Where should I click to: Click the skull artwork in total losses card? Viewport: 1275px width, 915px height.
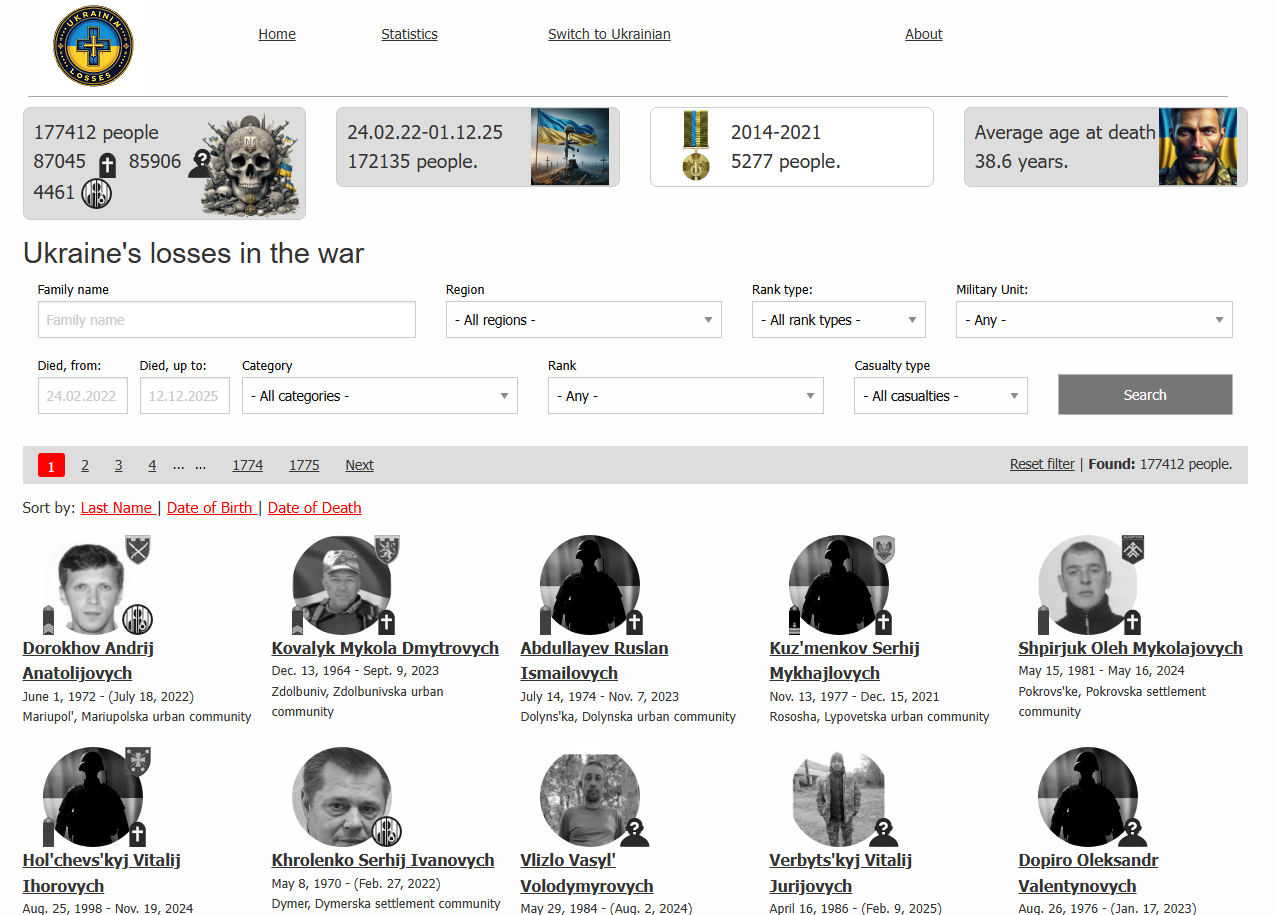click(250, 164)
